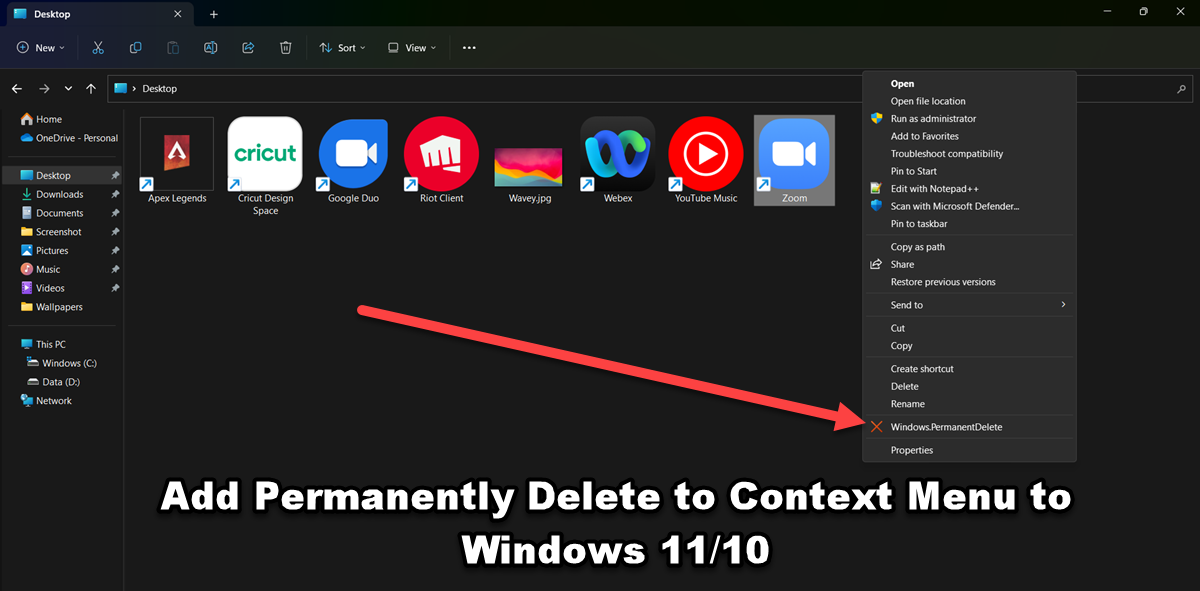
Task: Open the Sort dropdown
Action: 342,48
